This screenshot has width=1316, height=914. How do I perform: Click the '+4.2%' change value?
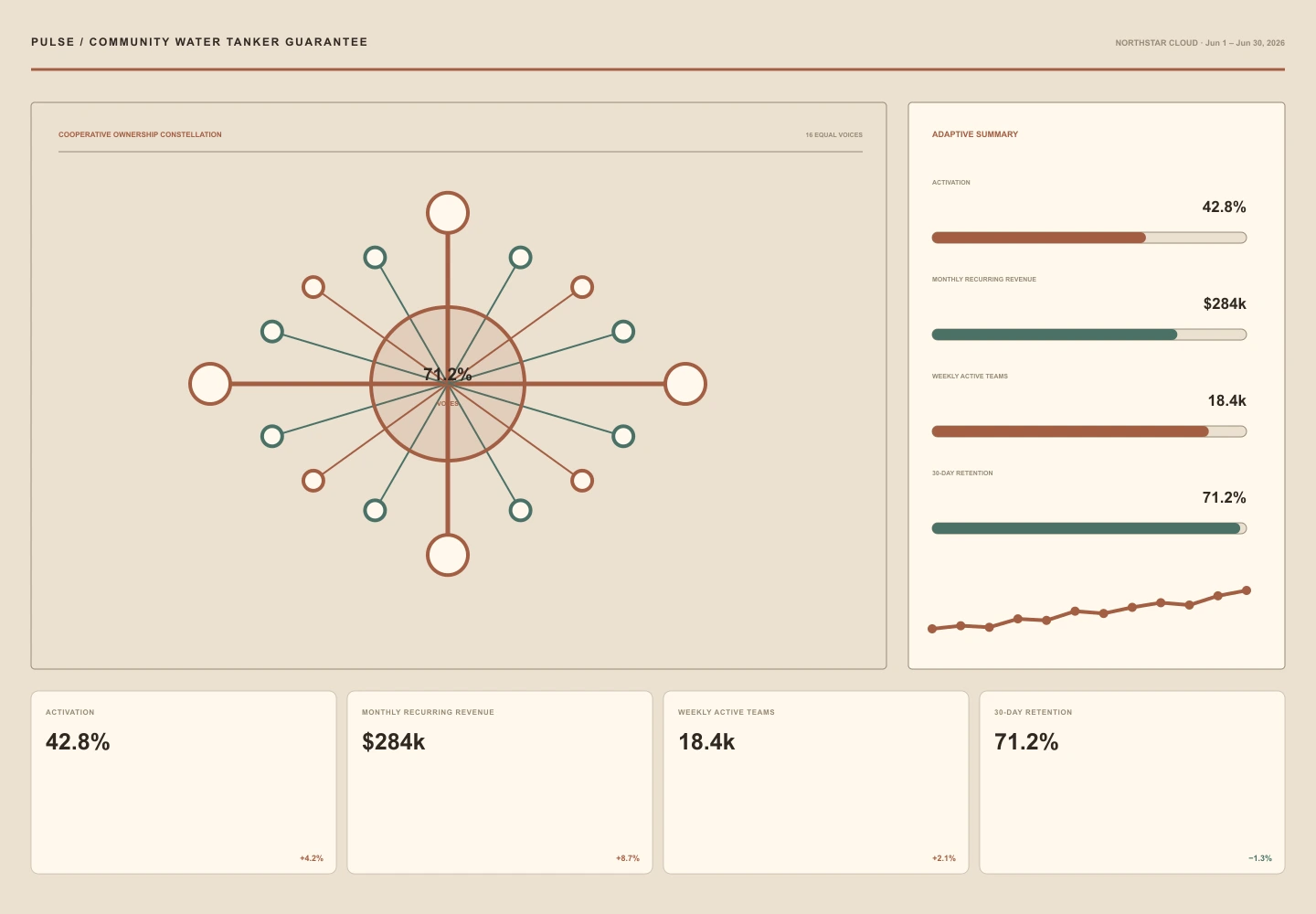312,858
